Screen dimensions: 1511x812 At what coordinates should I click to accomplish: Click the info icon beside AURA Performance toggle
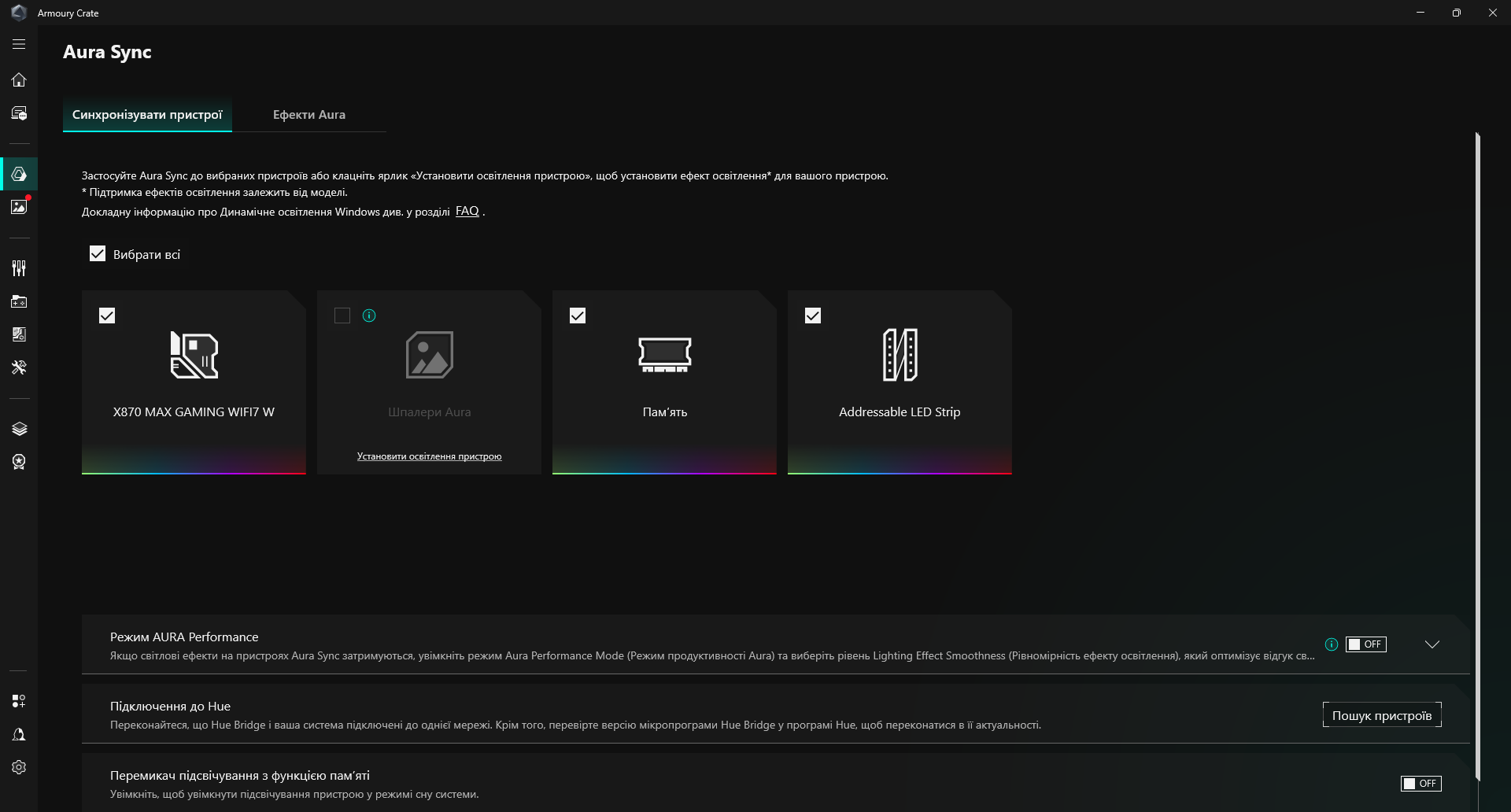[1332, 644]
